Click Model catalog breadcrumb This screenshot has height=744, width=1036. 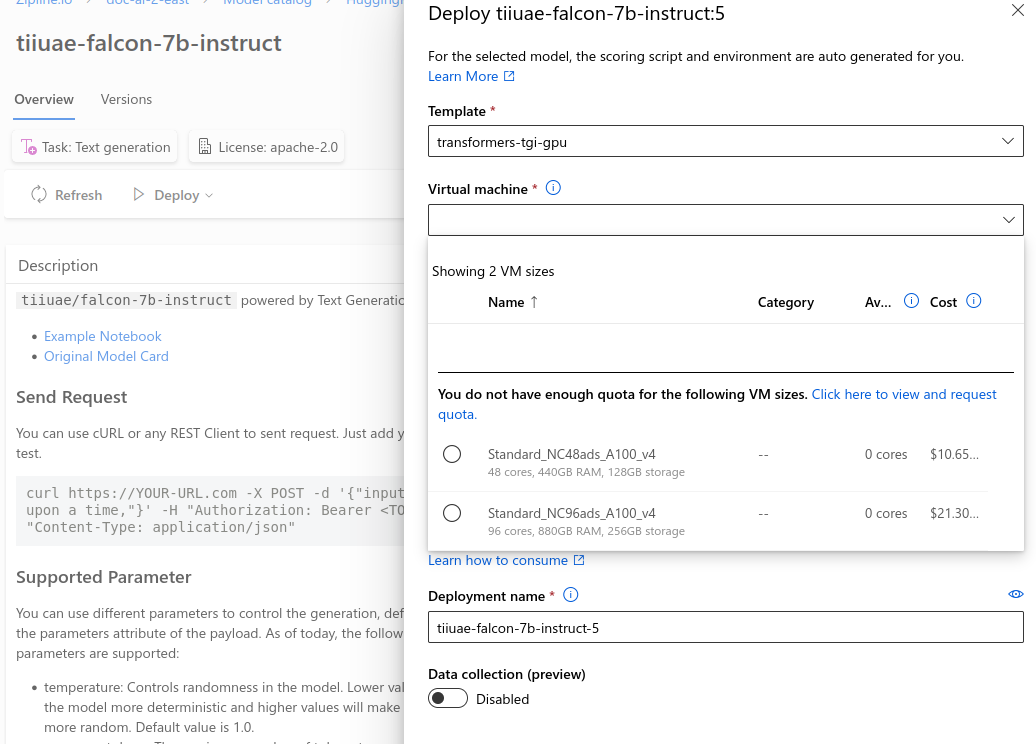pos(267,3)
